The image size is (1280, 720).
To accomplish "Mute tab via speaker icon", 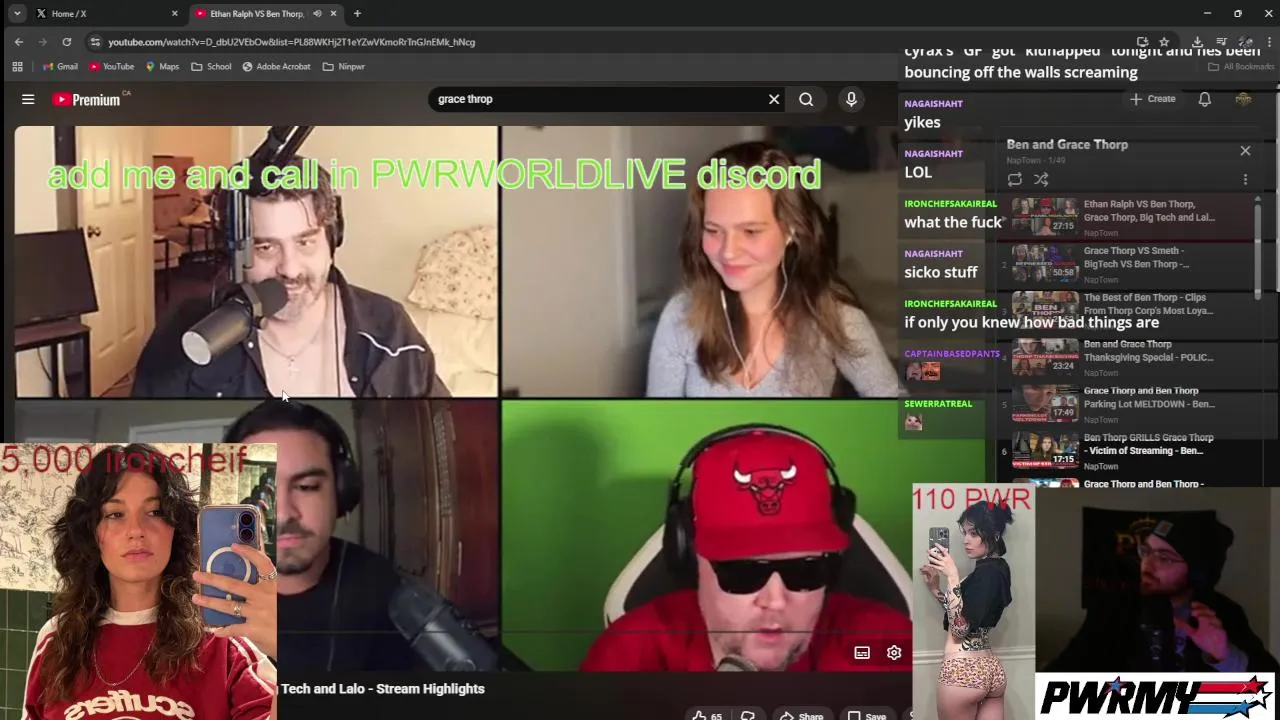I will pos(317,14).
